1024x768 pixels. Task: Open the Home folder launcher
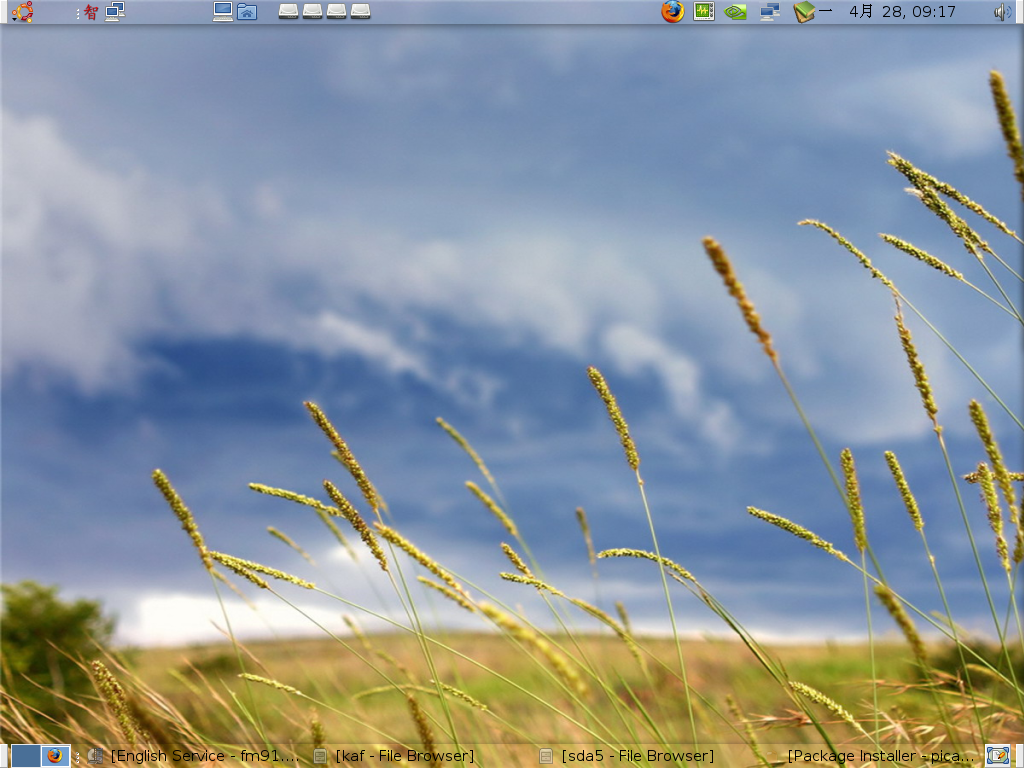tap(247, 12)
